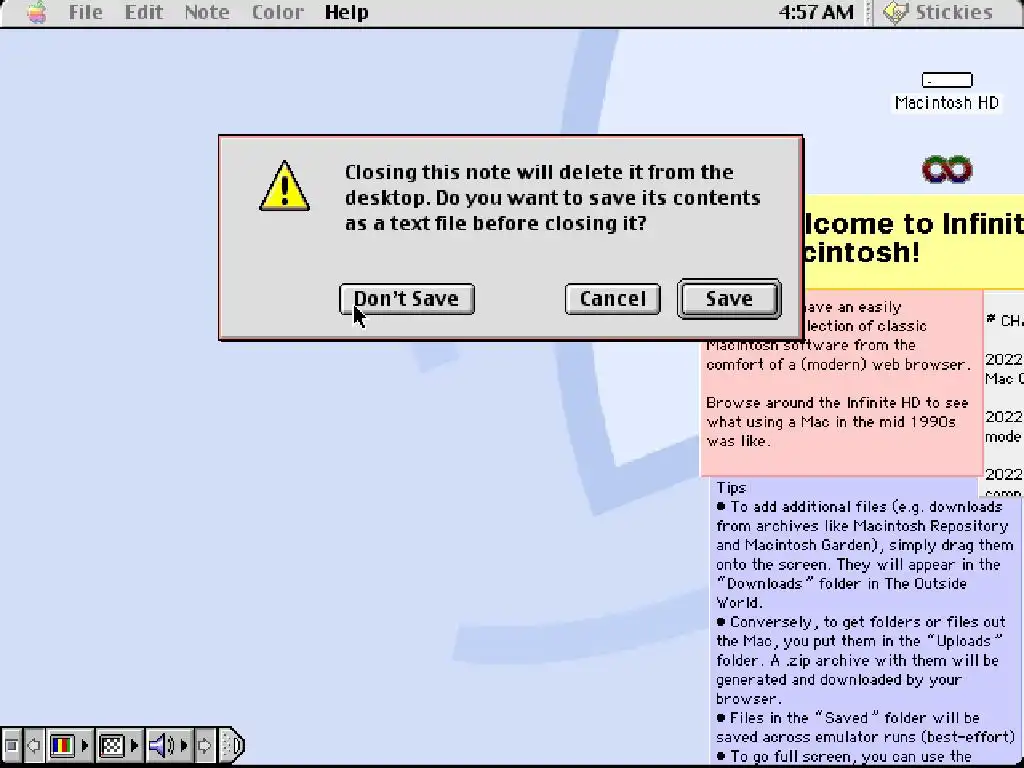
Task: Click the purple Tips sticky note
Action: pos(866,620)
